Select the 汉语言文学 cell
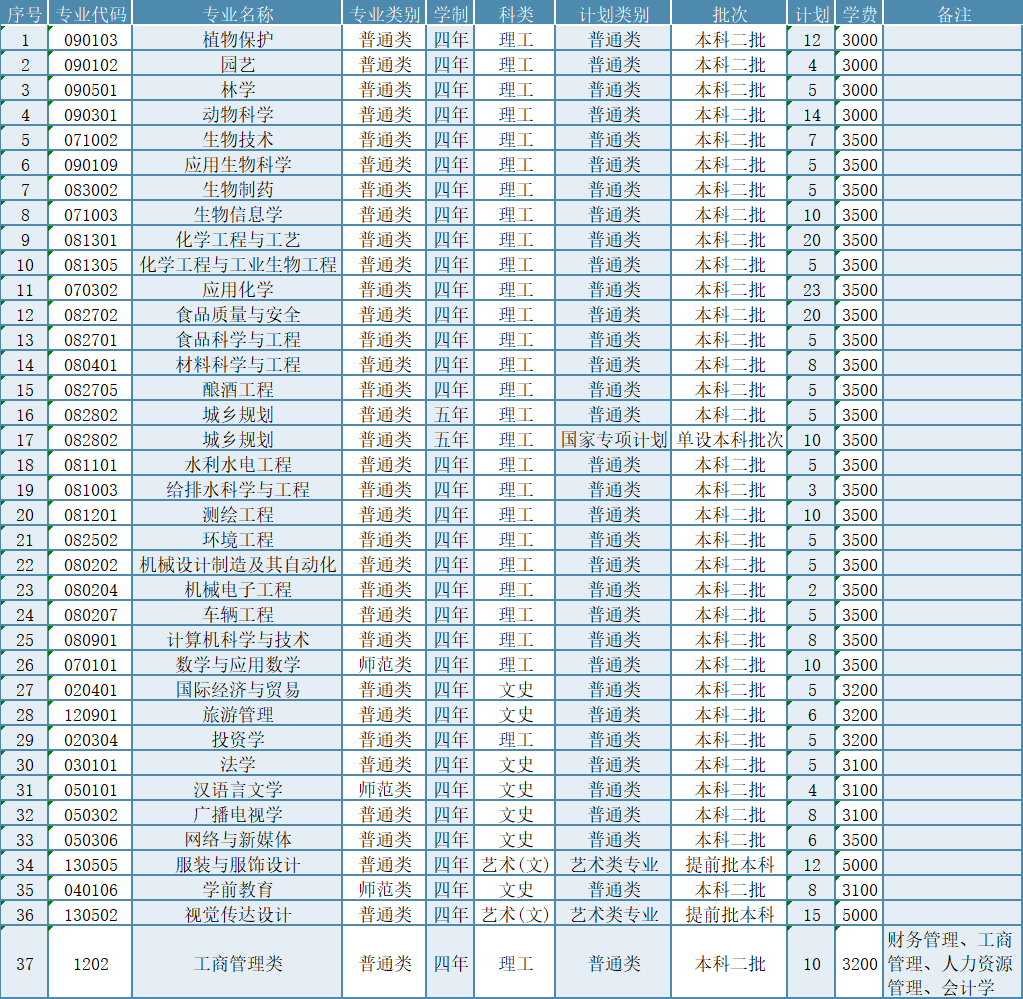The image size is (1023, 999). click(237, 790)
